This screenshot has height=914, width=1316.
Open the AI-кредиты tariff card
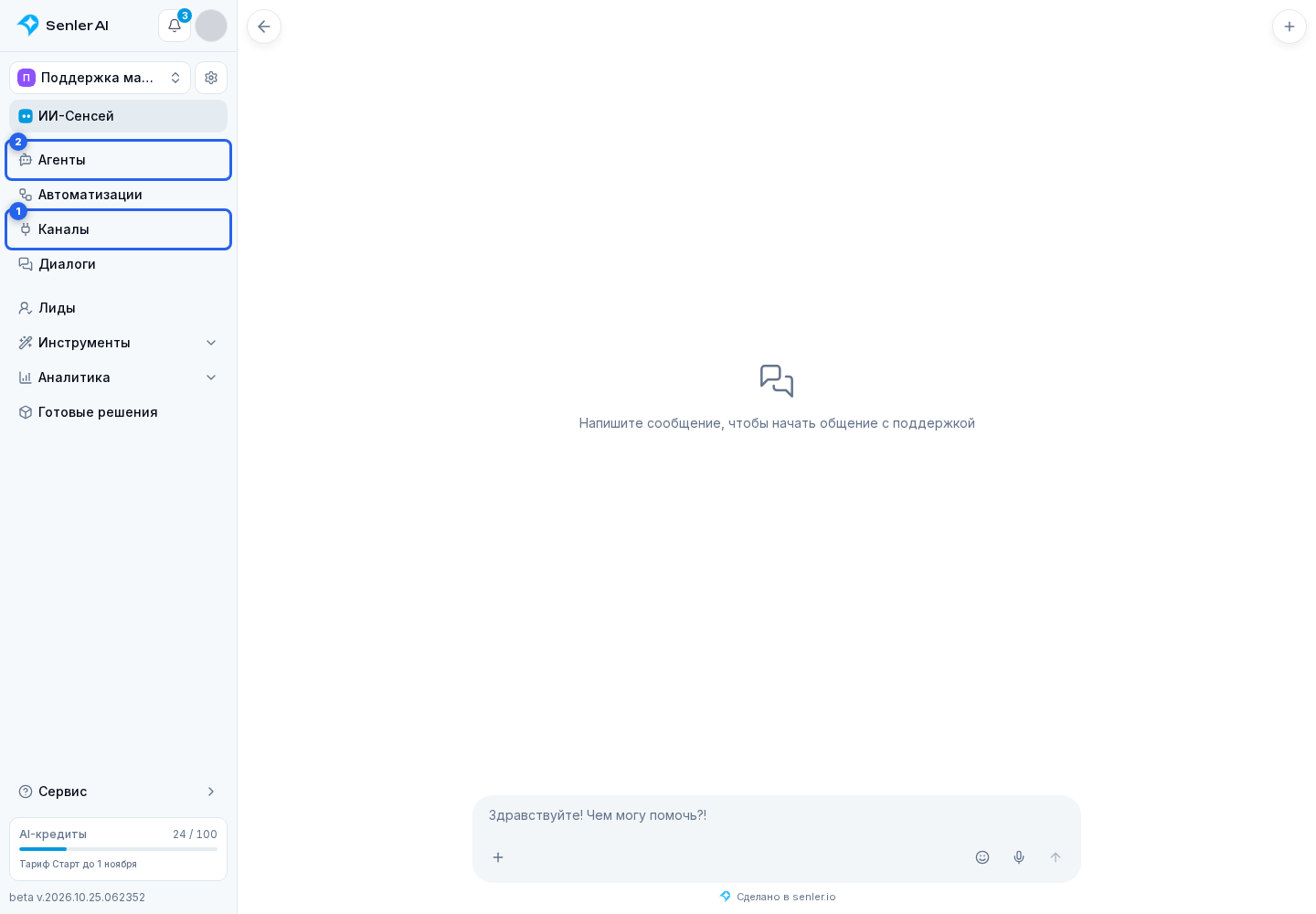(119, 849)
